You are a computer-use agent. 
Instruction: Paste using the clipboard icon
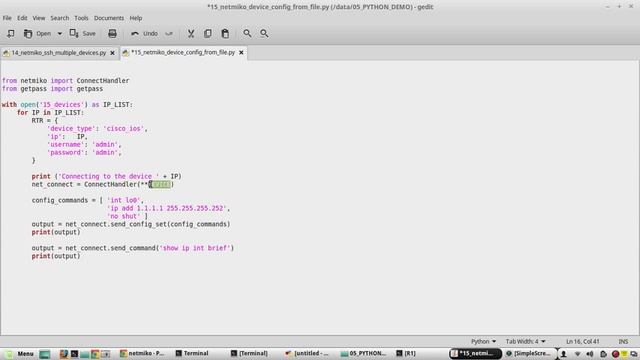click(225, 33)
